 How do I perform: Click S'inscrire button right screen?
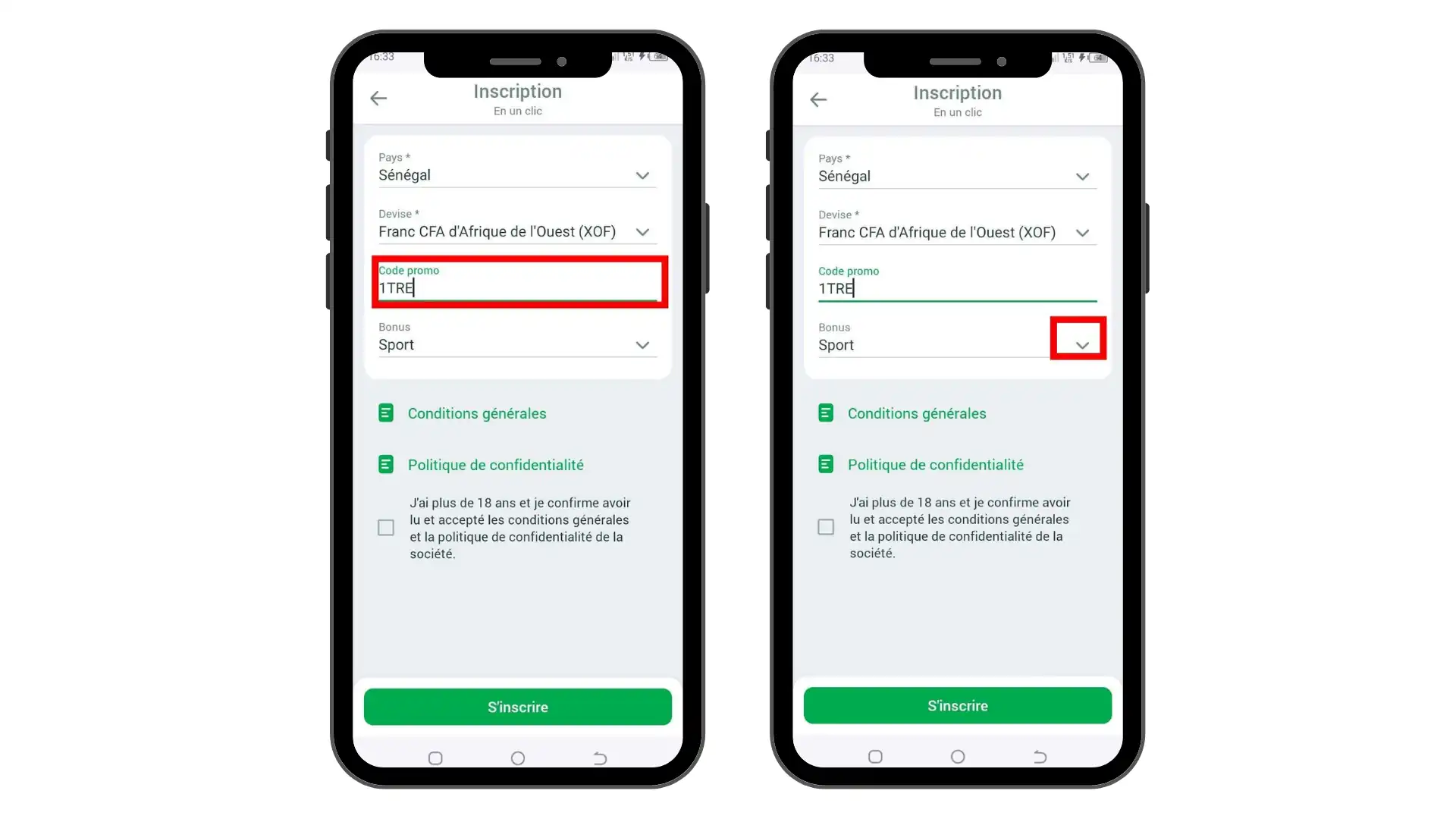click(x=957, y=706)
